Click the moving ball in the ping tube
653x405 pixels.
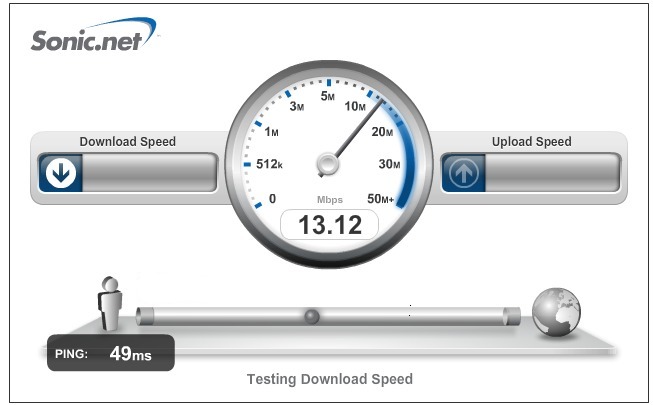click(312, 317)
